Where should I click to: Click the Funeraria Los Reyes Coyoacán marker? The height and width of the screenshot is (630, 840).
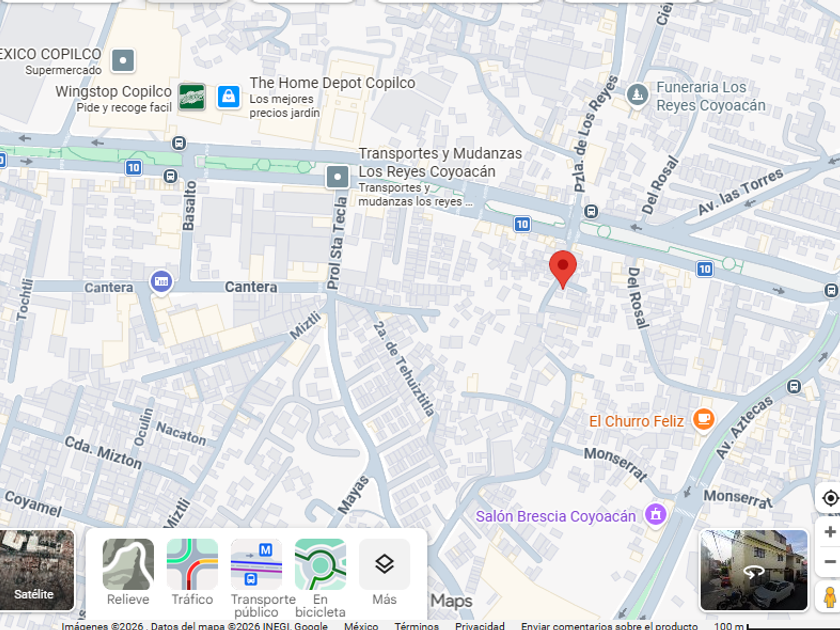[637, 96]
